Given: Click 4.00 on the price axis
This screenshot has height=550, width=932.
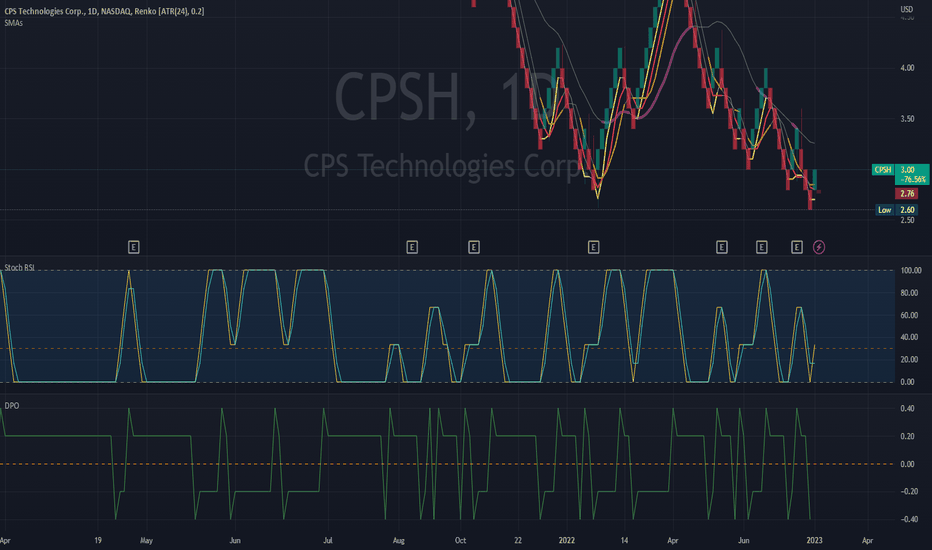Looking at the screenshot, I should click(907, 68).
